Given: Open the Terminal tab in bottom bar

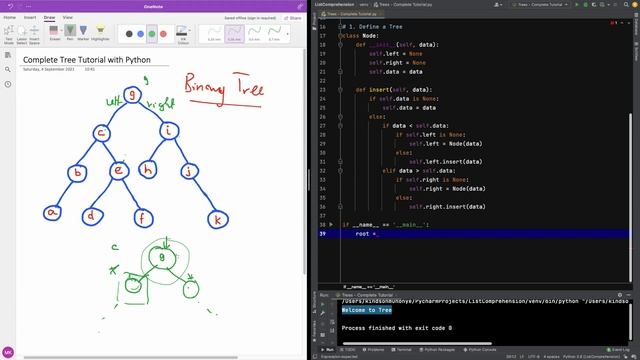Looking at the screenshot, I should [402, 350].
